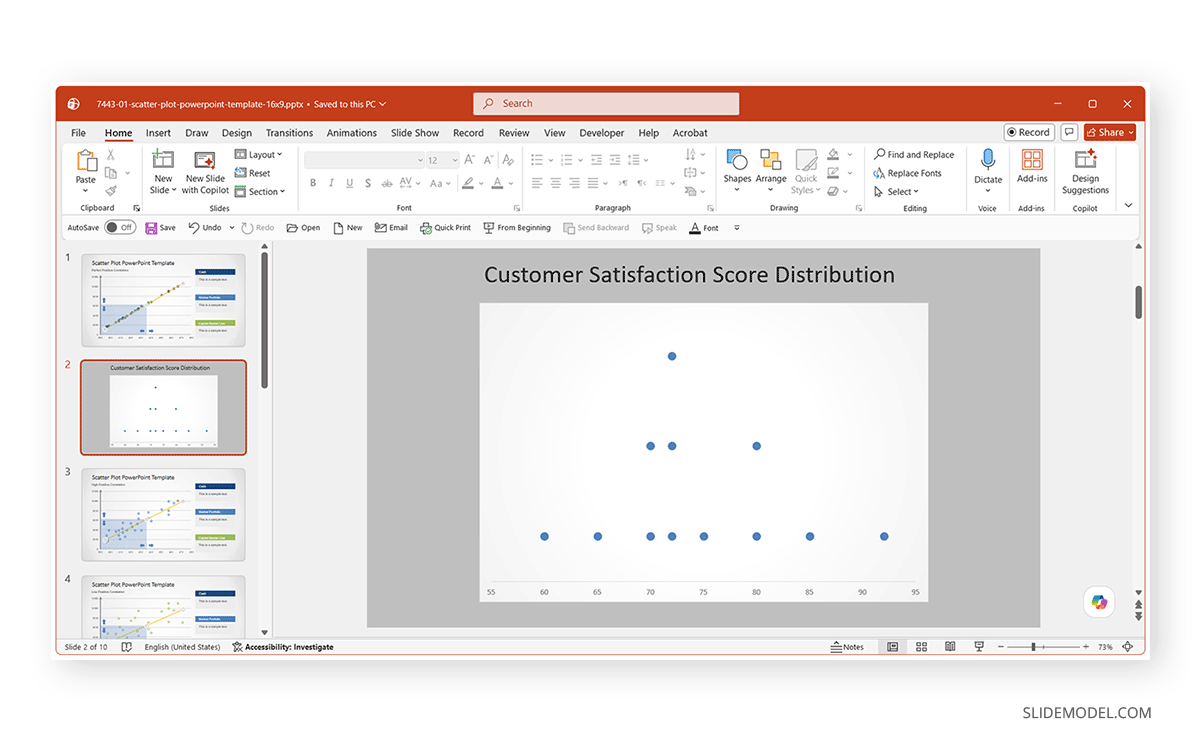Expand the Layout dropdown
This screenshot has width=1200, height=743.
259,155
